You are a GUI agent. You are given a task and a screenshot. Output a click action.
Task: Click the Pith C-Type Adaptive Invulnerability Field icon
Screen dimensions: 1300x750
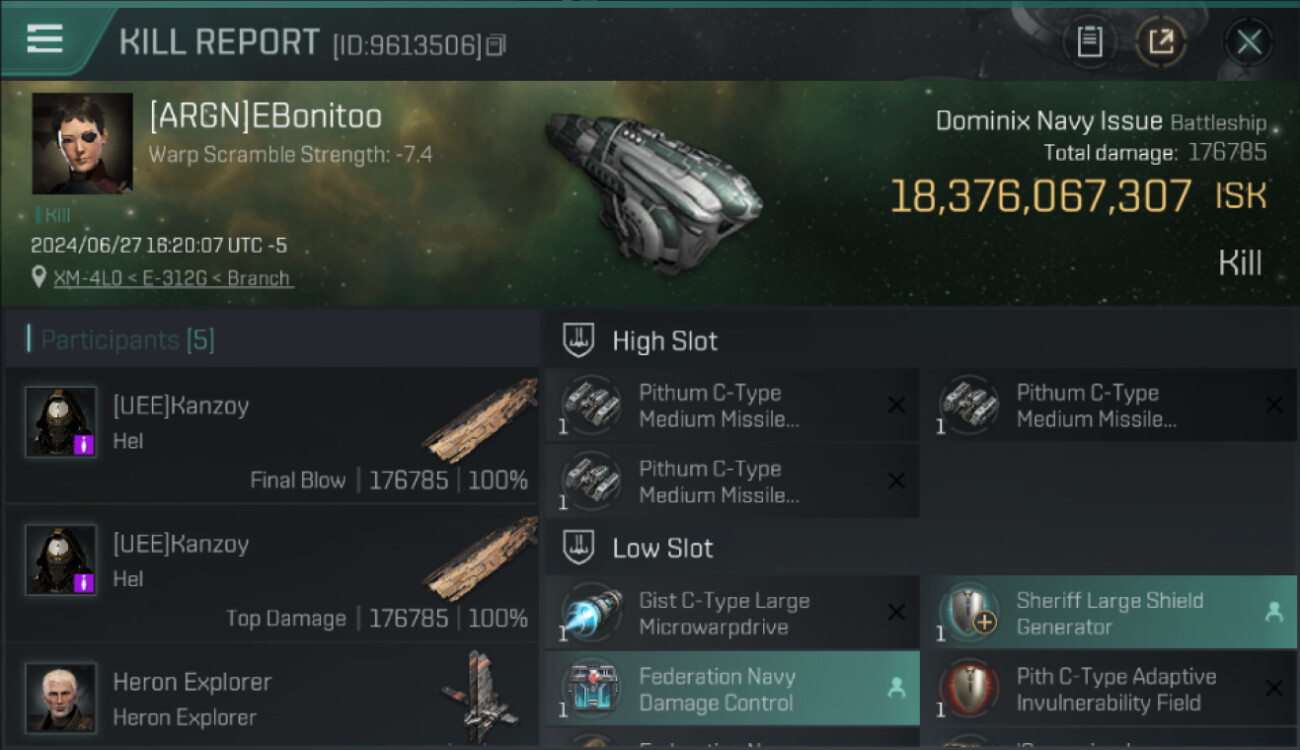[x=968, y=689]
